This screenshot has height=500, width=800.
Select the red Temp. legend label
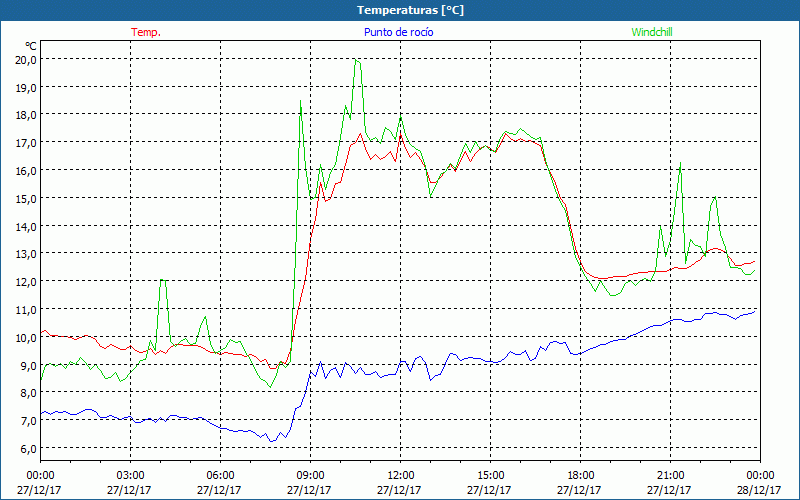[146, 32]
